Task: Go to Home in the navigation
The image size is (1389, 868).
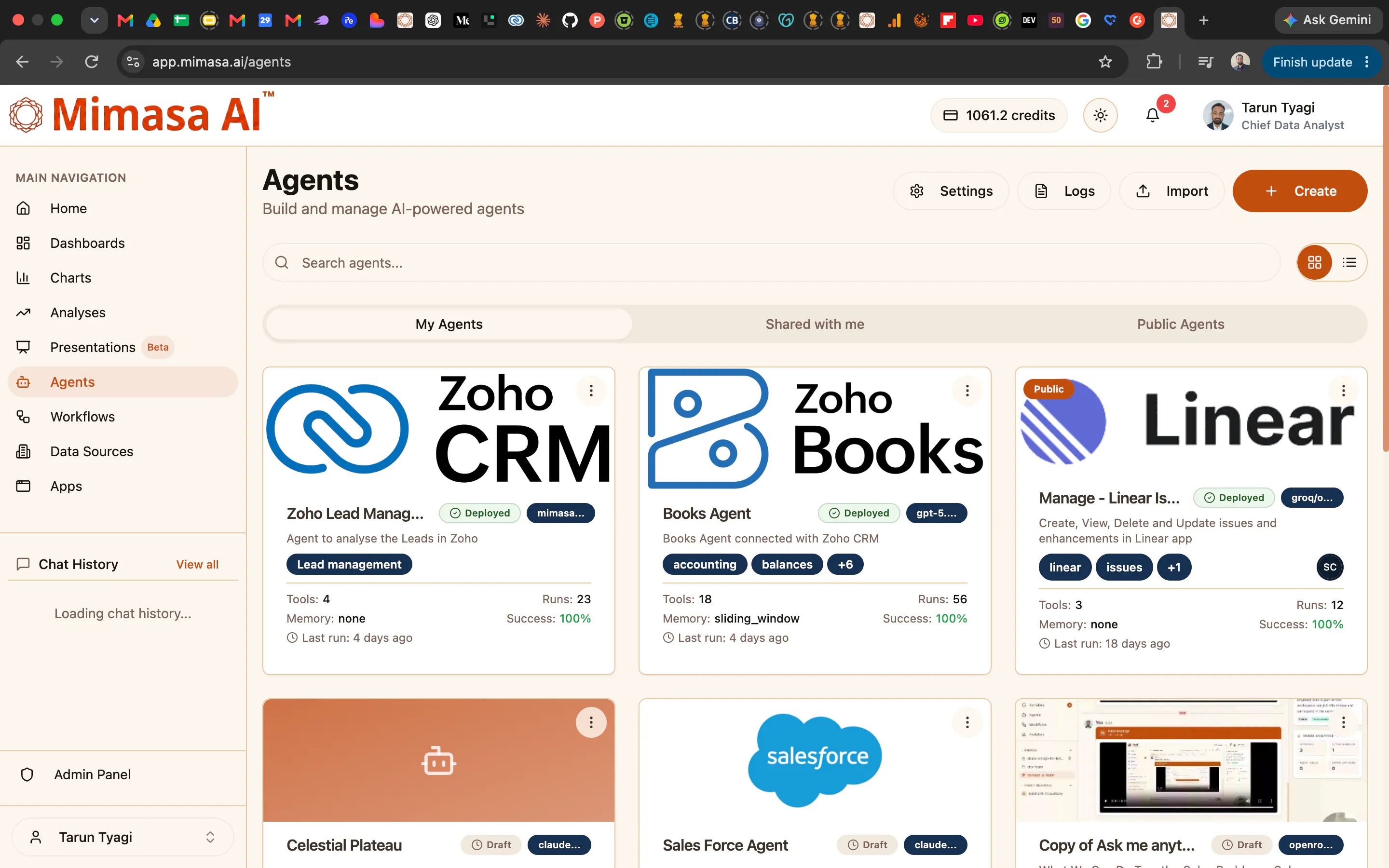Action: [123, 208]
